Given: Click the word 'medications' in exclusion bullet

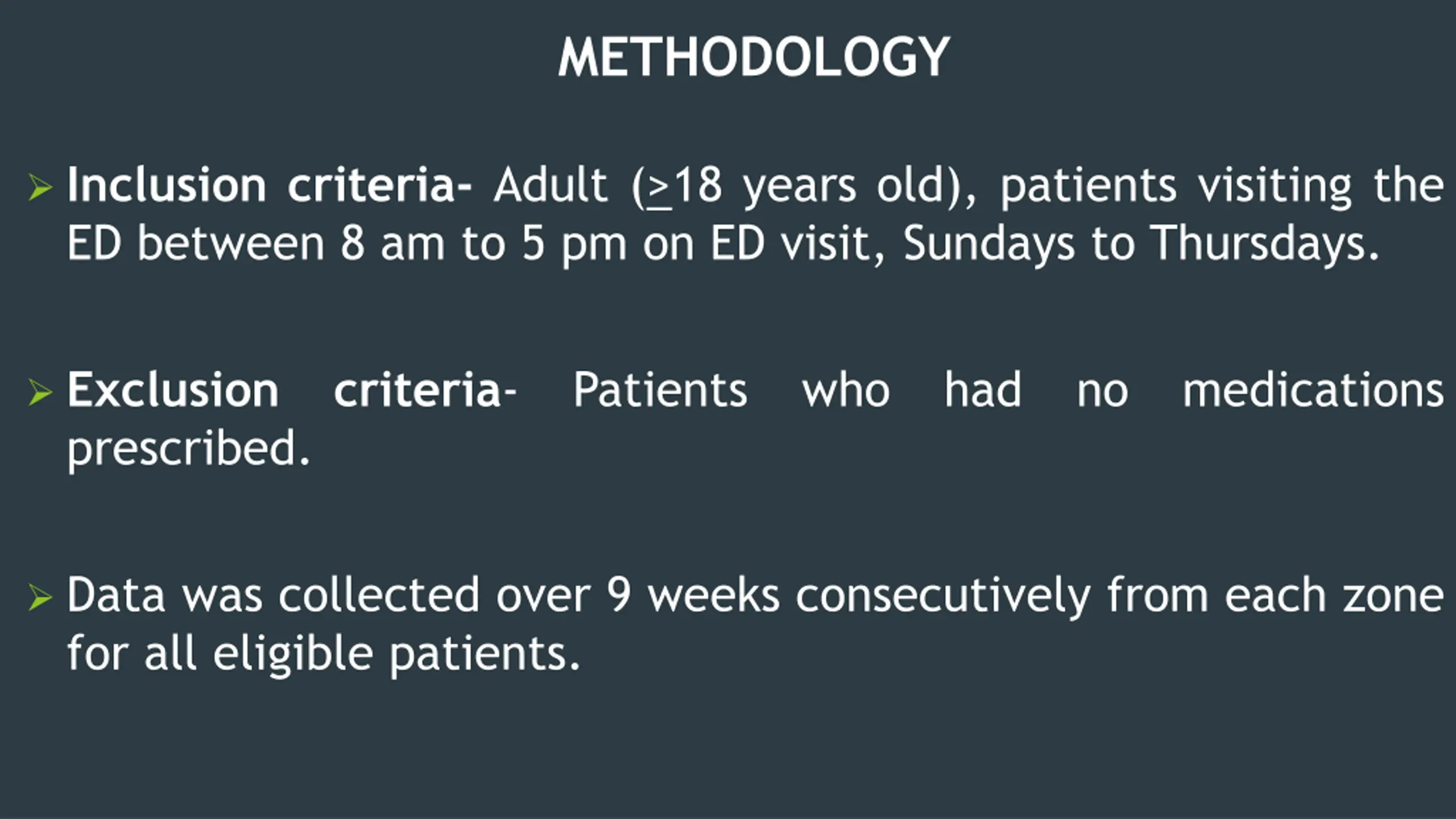Looking at the screenshot, I should tap(1313, 390).
